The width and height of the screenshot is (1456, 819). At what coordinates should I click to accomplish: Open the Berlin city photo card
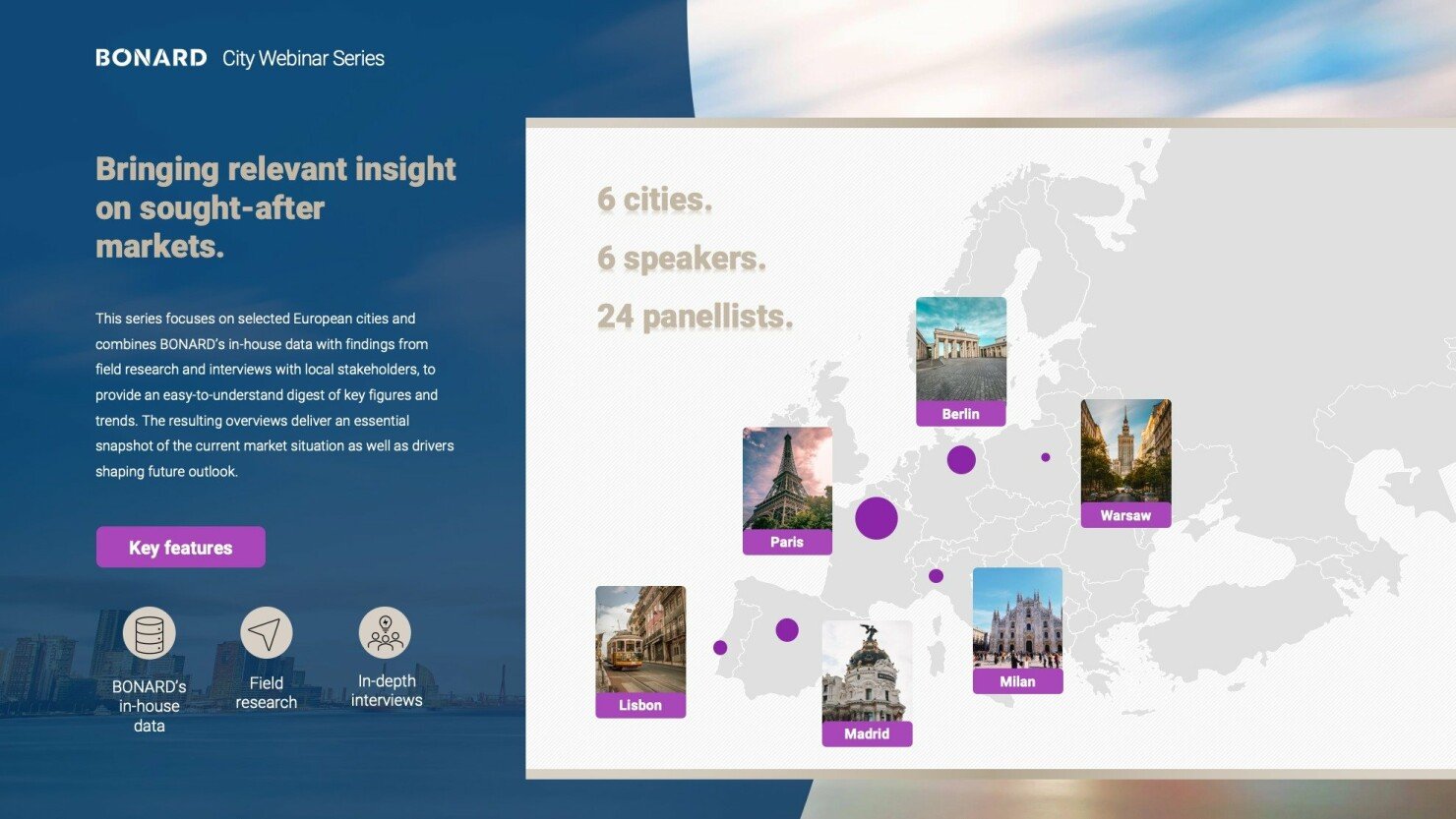(x=960, y=349)
